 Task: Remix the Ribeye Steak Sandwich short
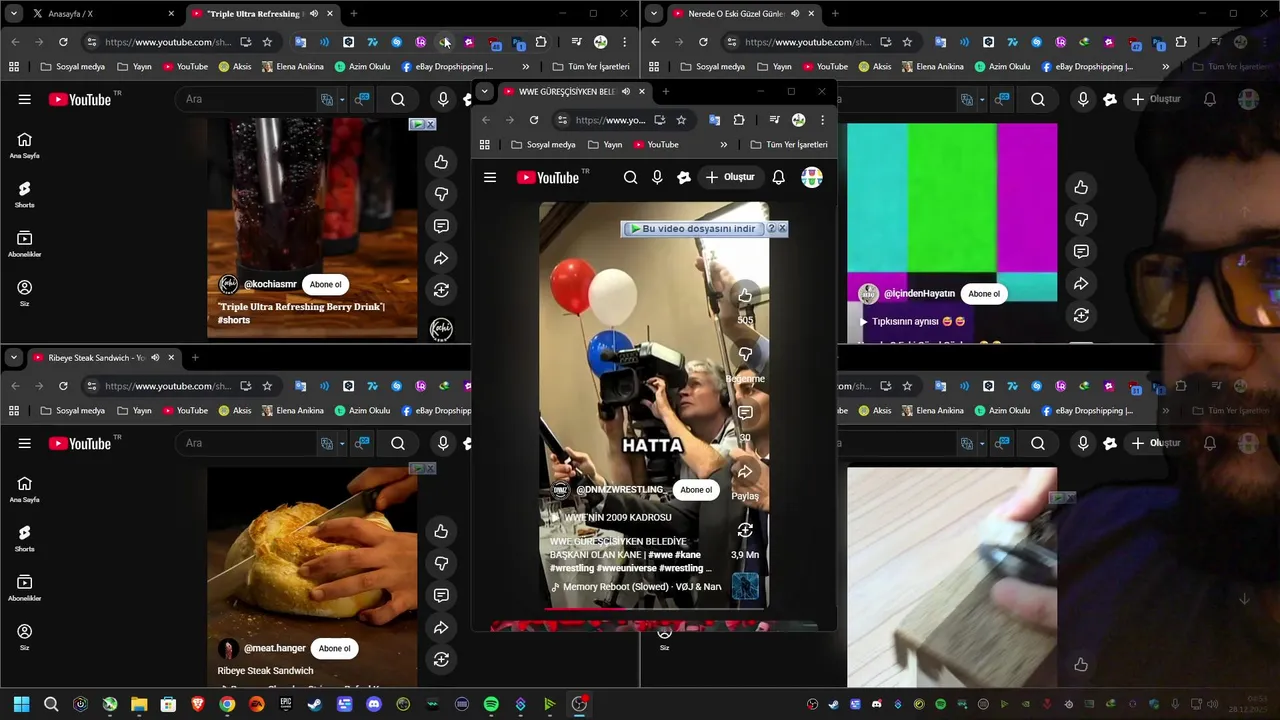click(441, 659)
